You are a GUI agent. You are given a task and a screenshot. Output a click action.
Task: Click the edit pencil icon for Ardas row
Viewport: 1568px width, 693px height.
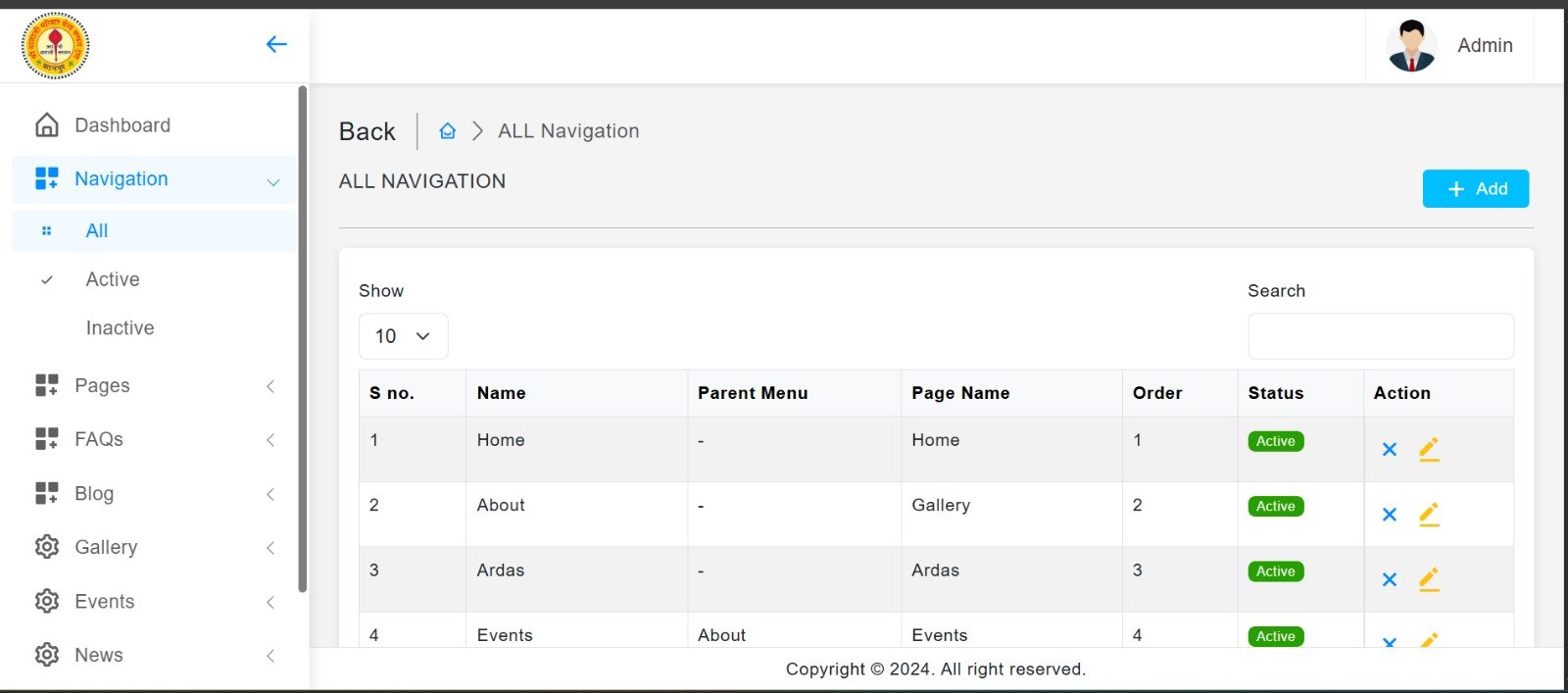pos(1429,579)
